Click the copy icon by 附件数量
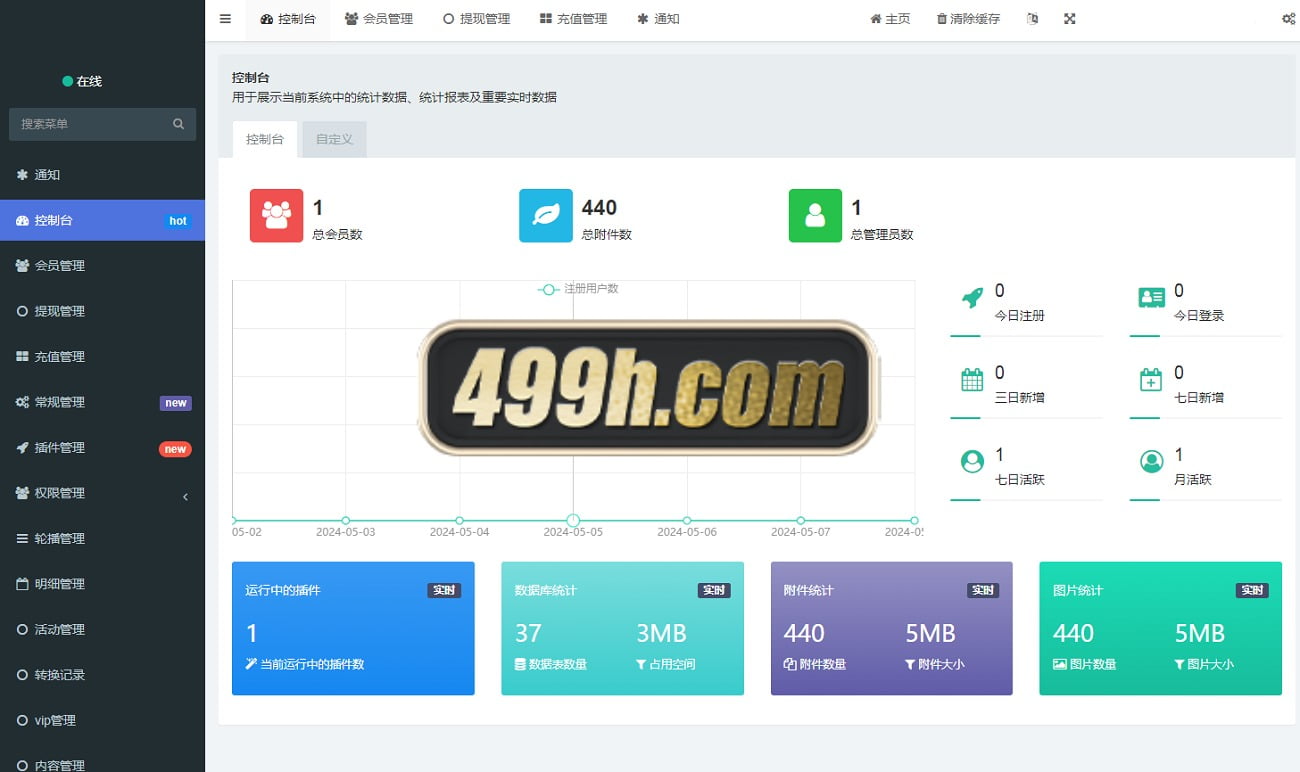 coord(790,664)
